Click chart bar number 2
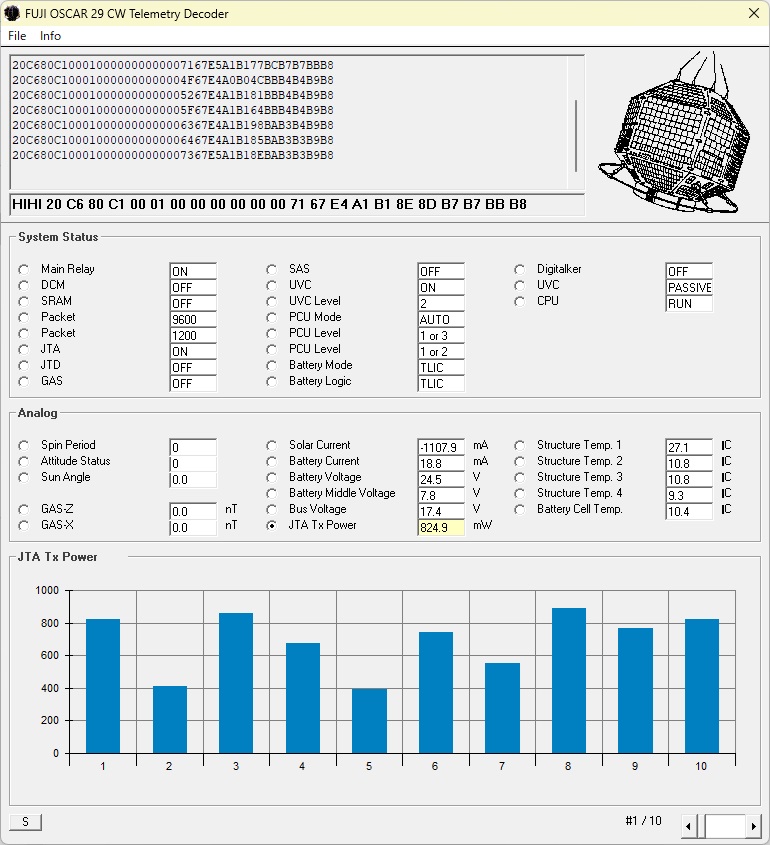Viewport: 770px width, 845px height. (x=170, y=719)
